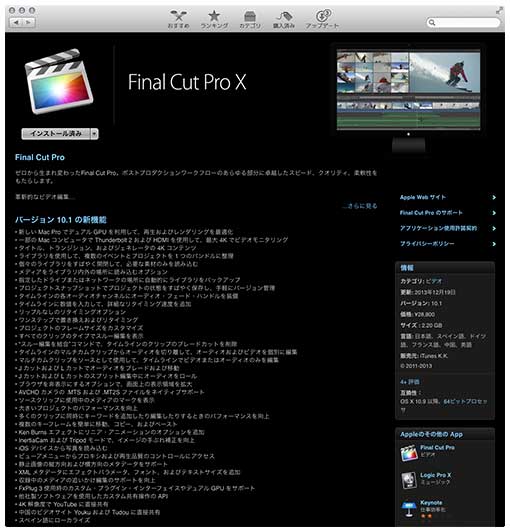The height and width of the screenshot is (532, 510).
Task: Open the 購入済み (Purchased) toolbar tab
Action: click(x=284, y=19)
